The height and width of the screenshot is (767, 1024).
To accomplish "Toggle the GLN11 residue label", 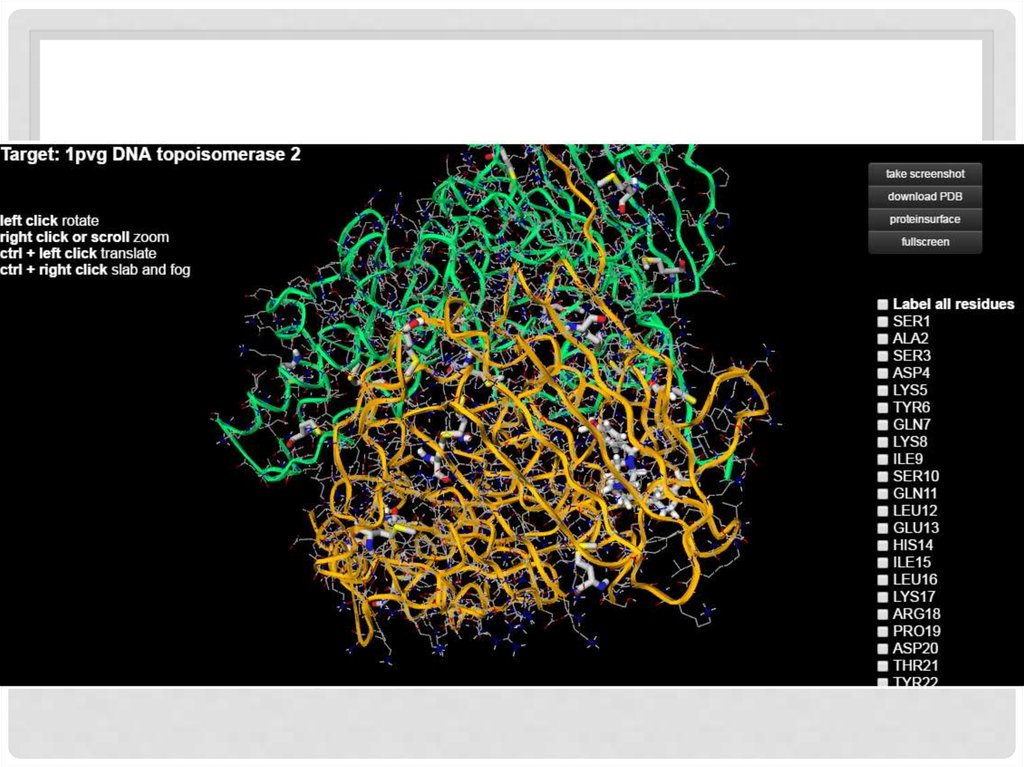I will coord(883,494).
